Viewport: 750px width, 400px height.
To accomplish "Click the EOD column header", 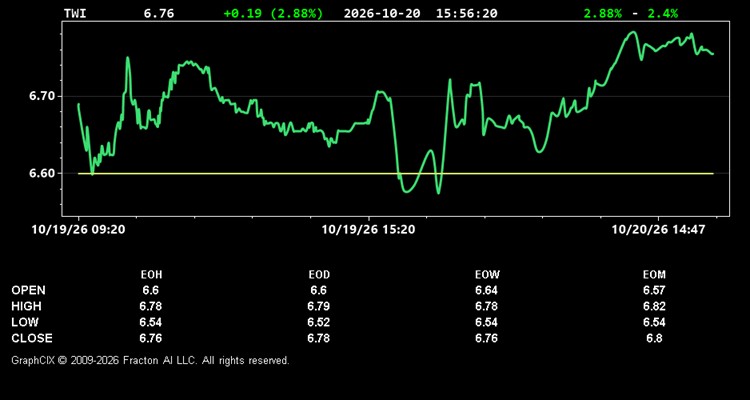I will coord(319,275).
